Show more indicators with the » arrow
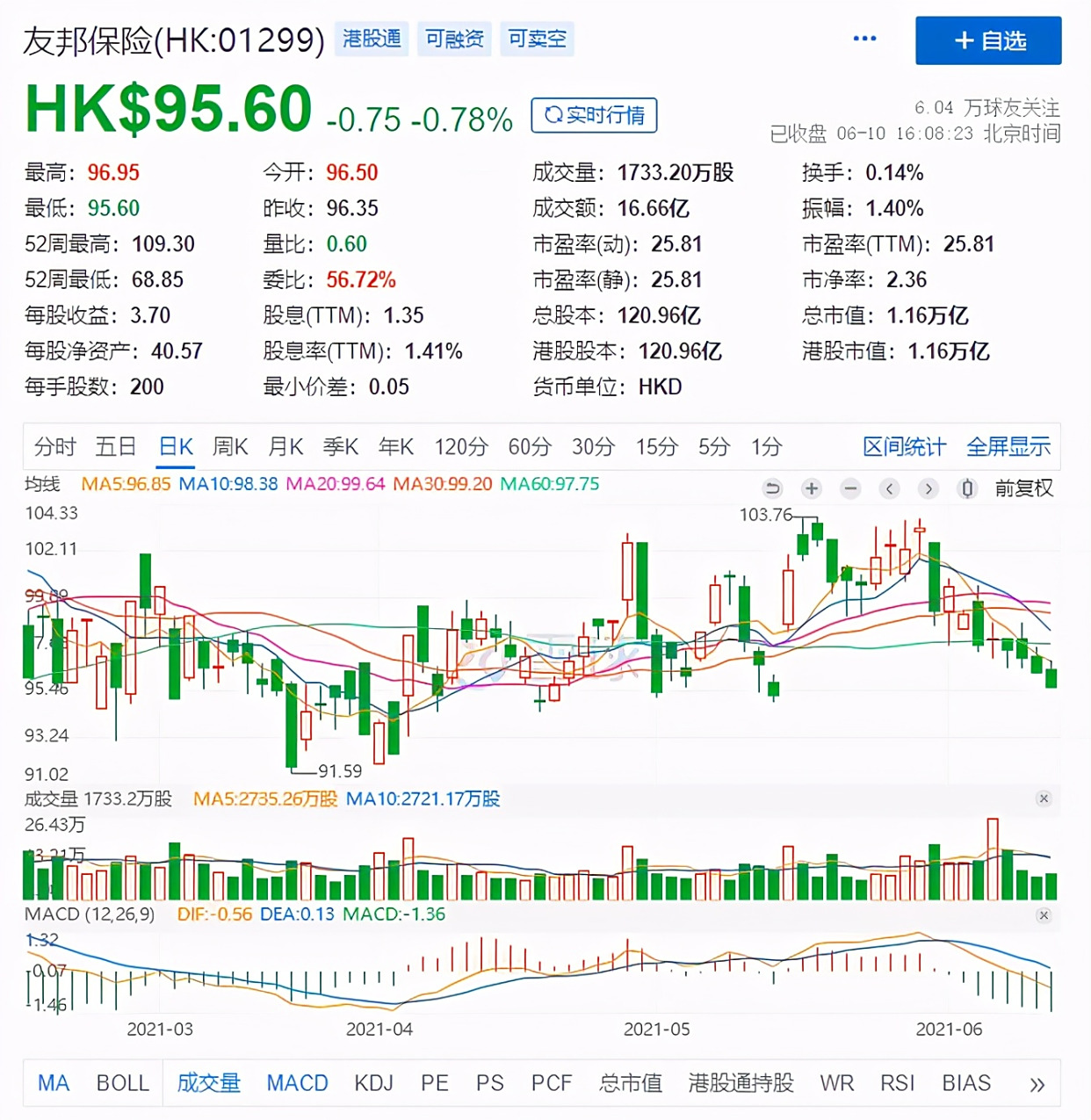1091x1120 pixels. [x=1037, y=1085]
